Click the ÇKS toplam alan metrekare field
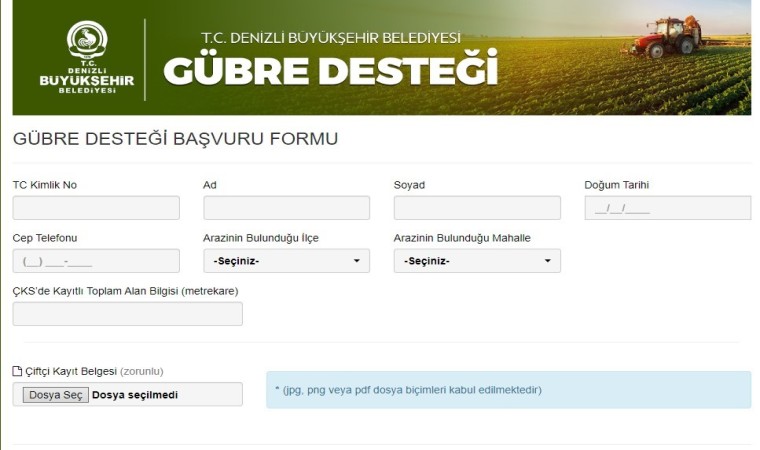 coord(127,314)
